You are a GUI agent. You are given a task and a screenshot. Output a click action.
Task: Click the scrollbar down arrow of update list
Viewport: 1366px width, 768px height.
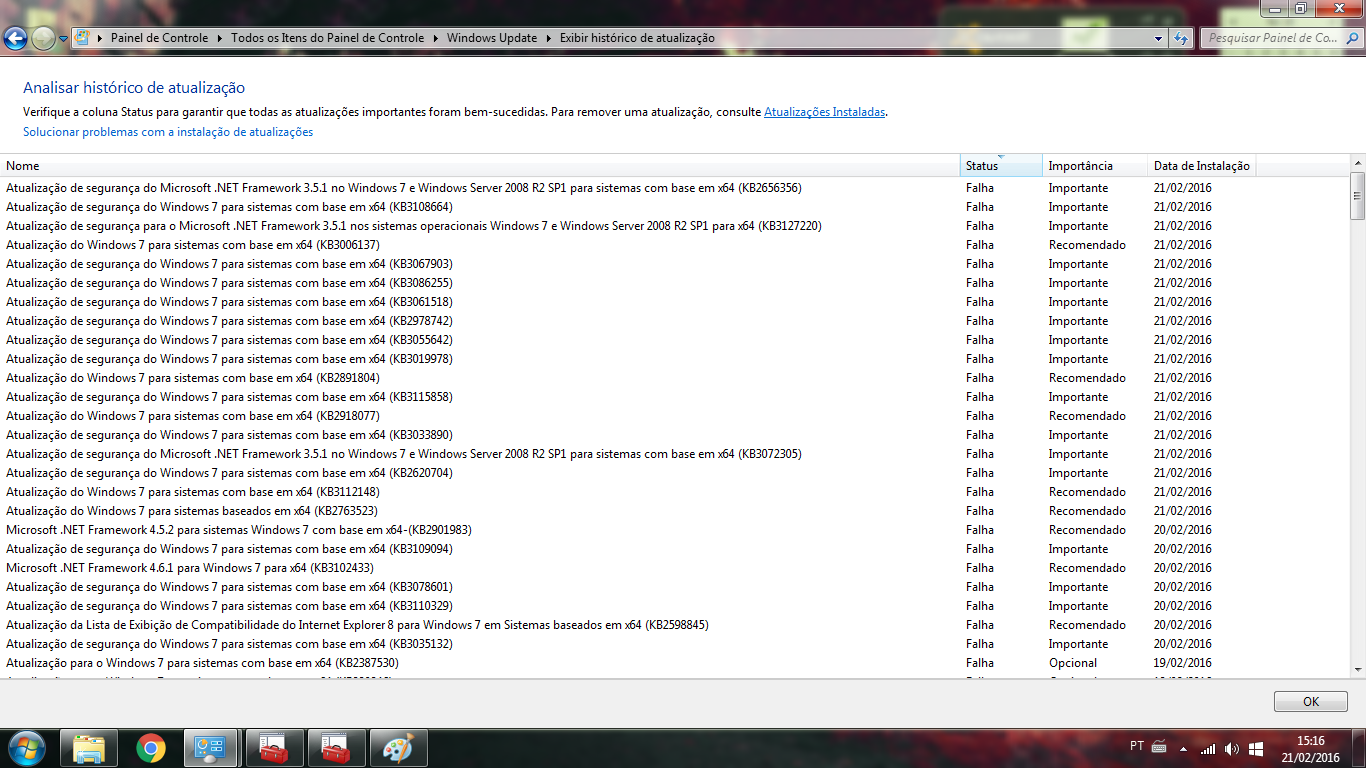point(1357,670)
